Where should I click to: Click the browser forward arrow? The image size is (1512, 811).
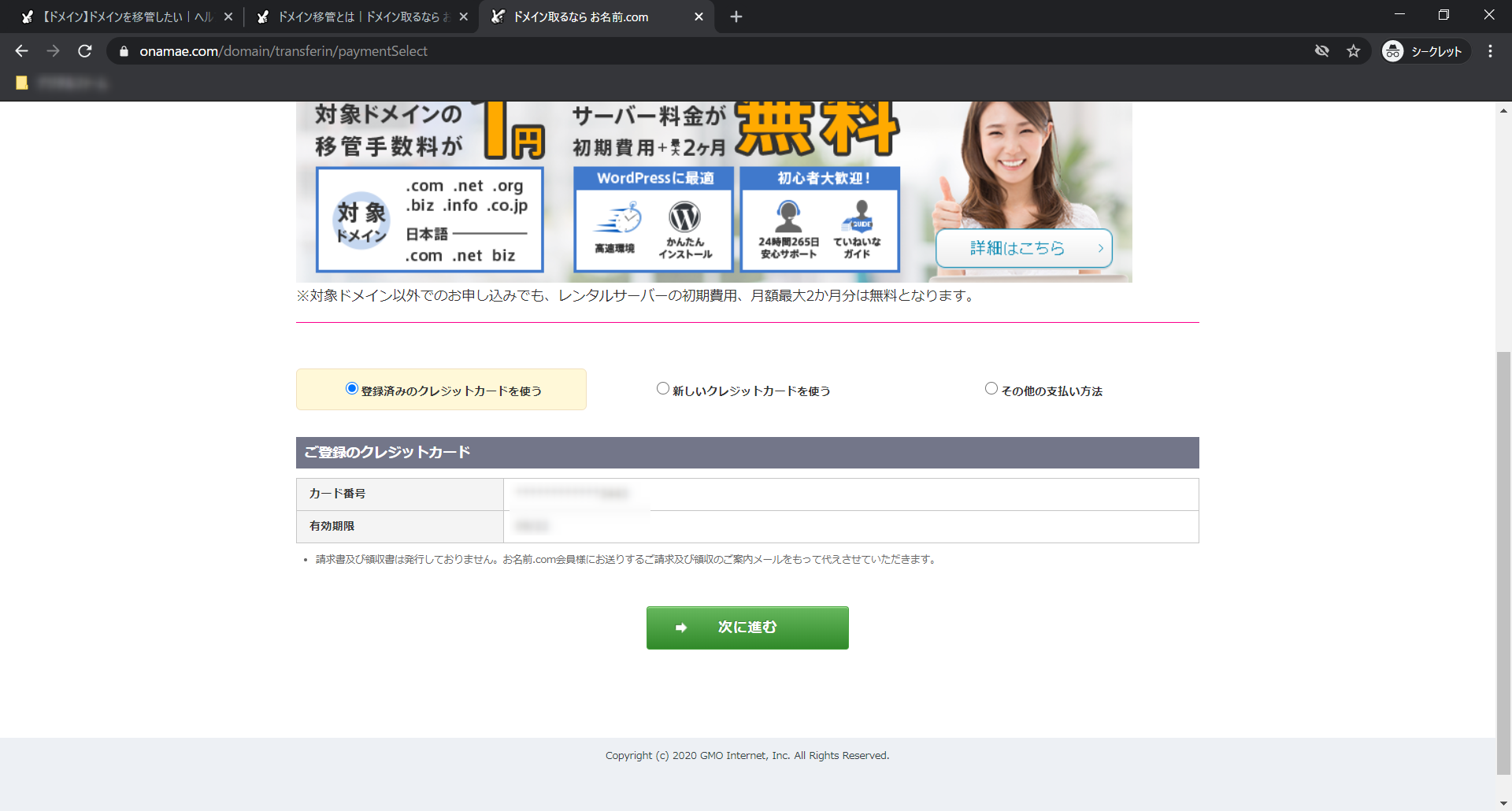tap(53, 51)
